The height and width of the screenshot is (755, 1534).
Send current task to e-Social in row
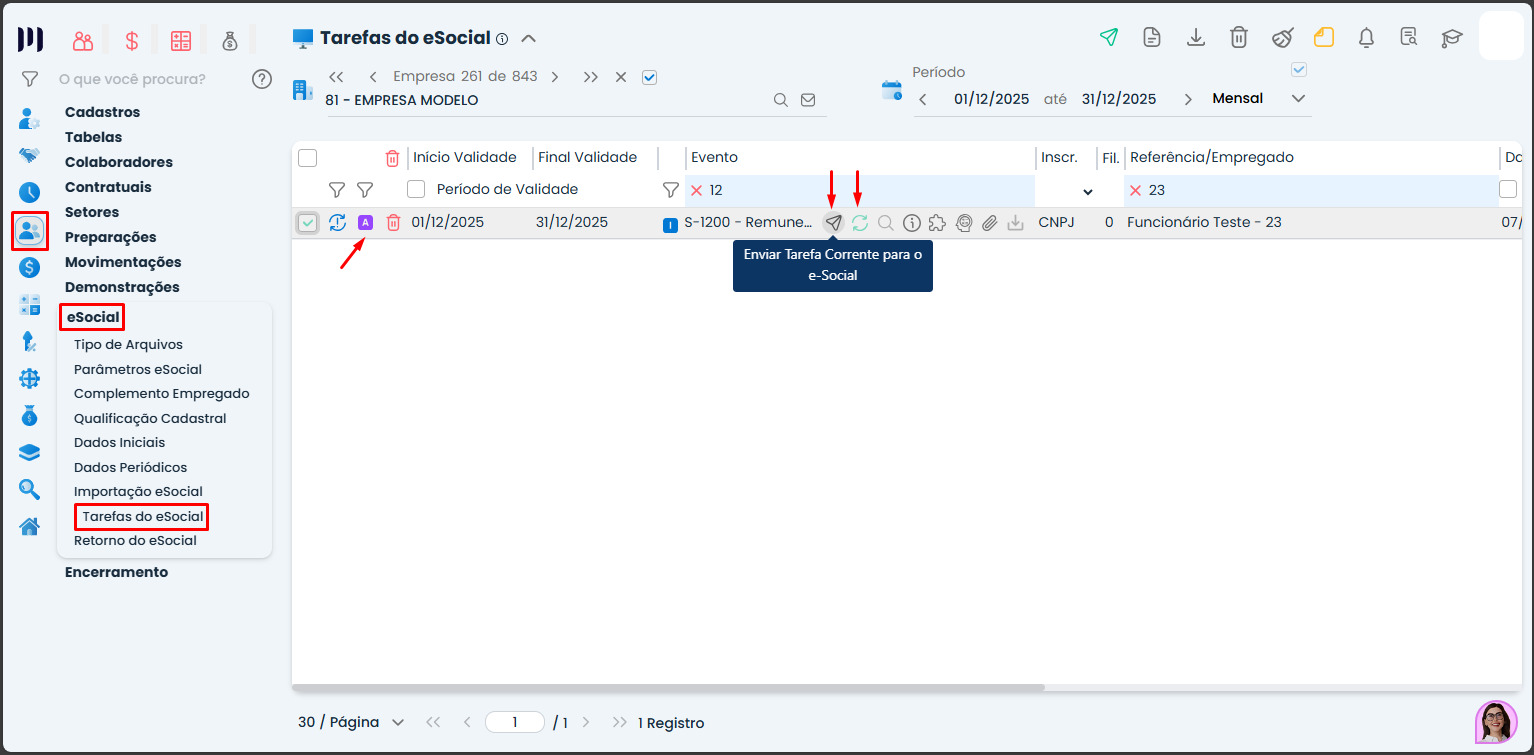click(x=833, y=223)
